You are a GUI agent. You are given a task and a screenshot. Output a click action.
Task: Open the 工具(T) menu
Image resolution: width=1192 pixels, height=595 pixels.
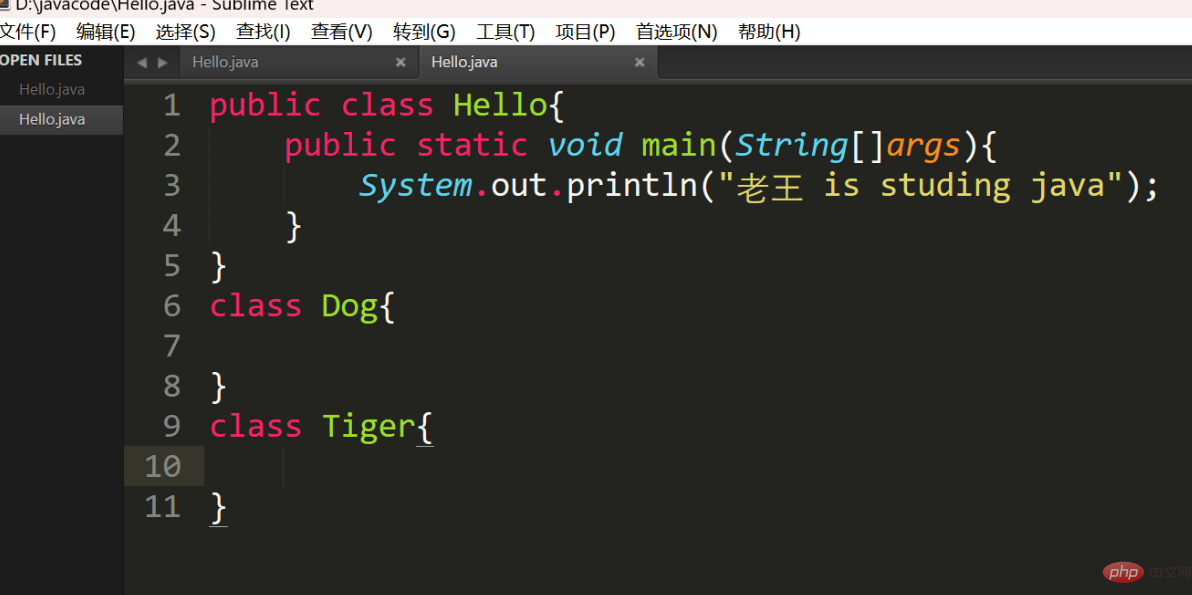click(506, 32)
